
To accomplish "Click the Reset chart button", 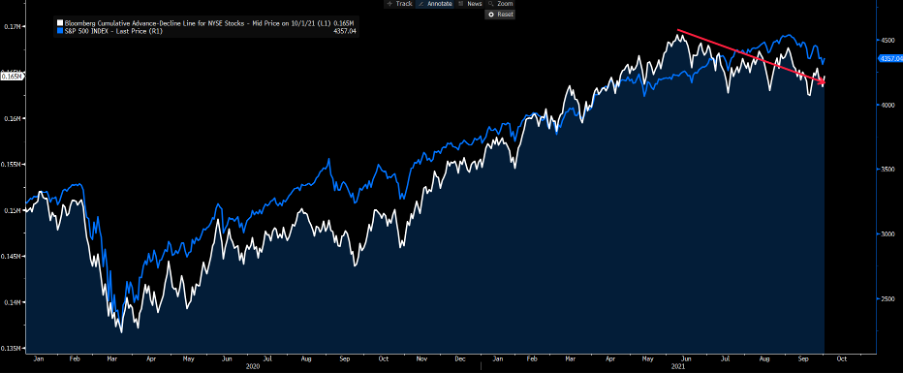I will (x=500, y=14).
